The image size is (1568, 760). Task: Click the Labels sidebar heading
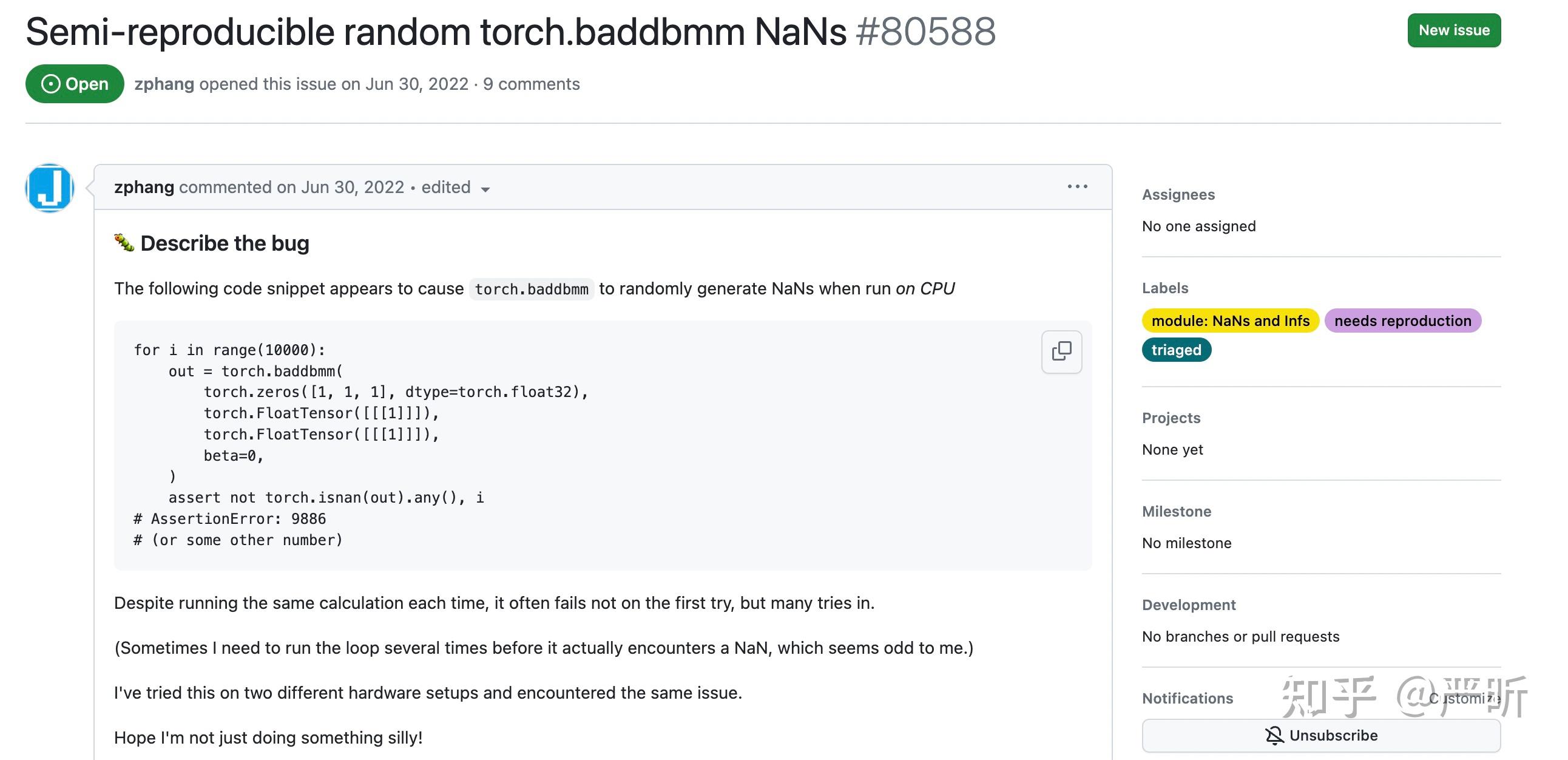[x=1165, y=288]
